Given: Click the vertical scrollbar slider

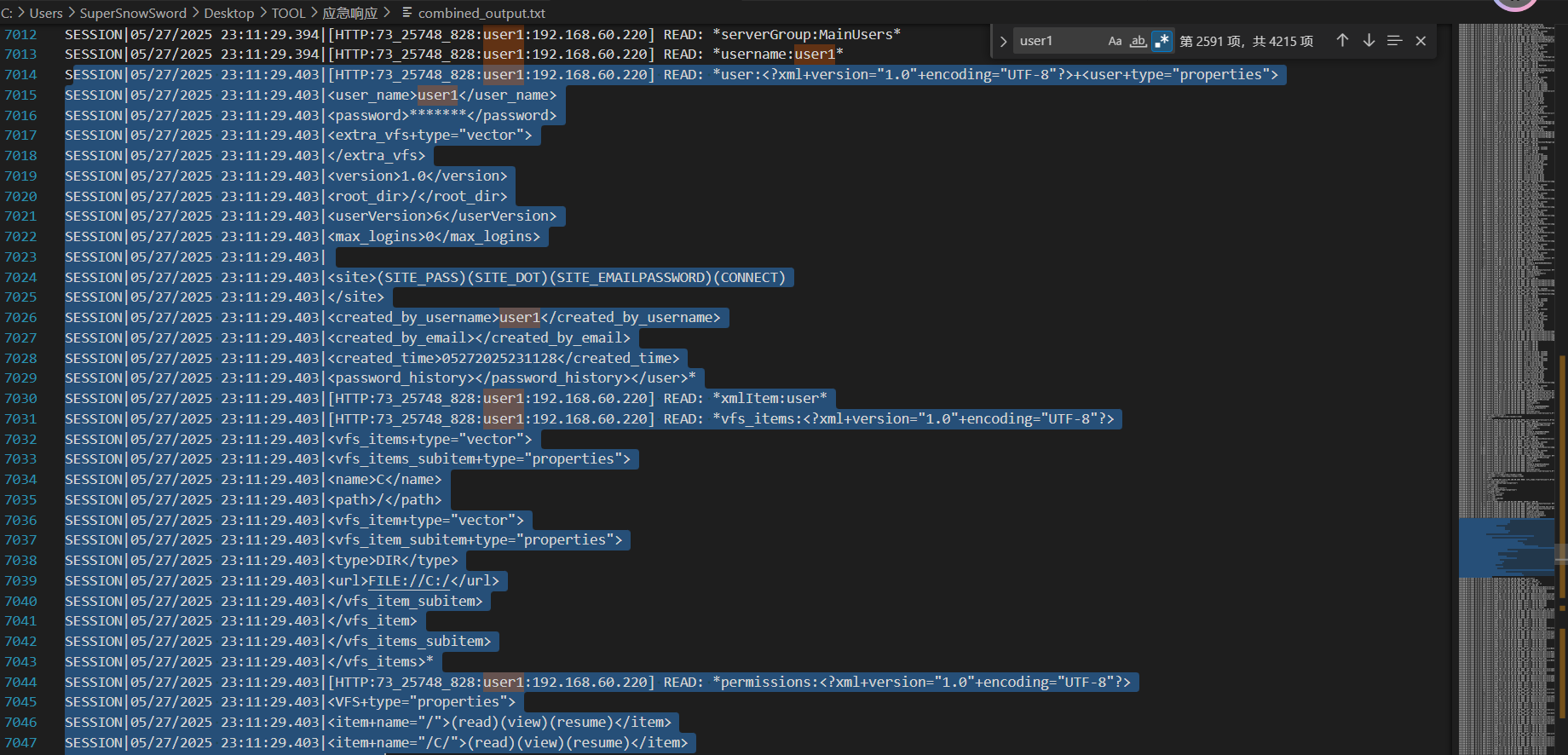Looking at the screenshot, I should (x=1561, y=554).
